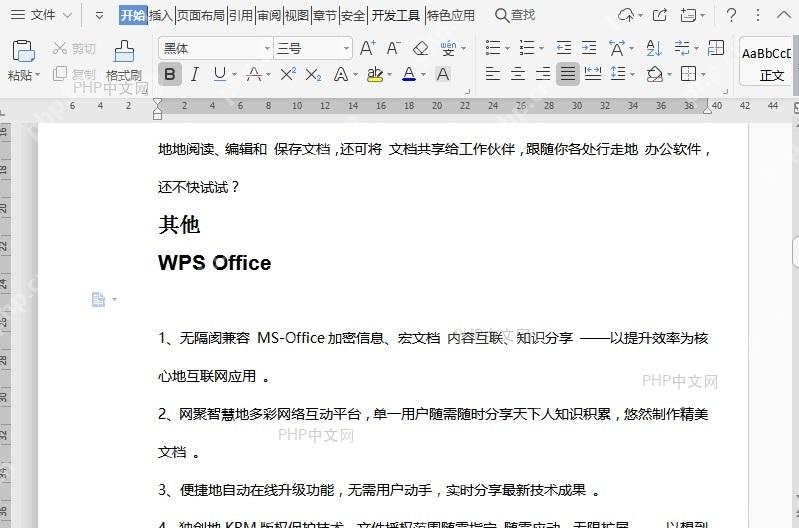Click the paragraph shading fill icon
799x528 pixels.
click(x=655, y=74)
